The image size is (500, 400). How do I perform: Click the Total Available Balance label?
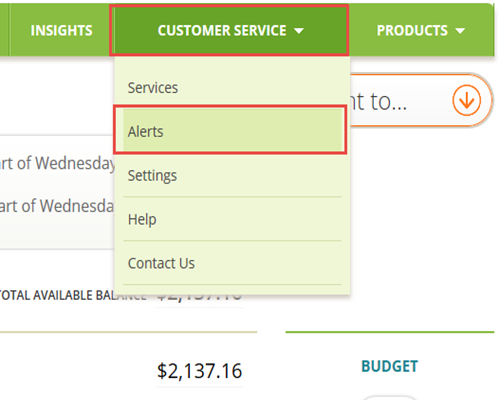pos(72,295)
